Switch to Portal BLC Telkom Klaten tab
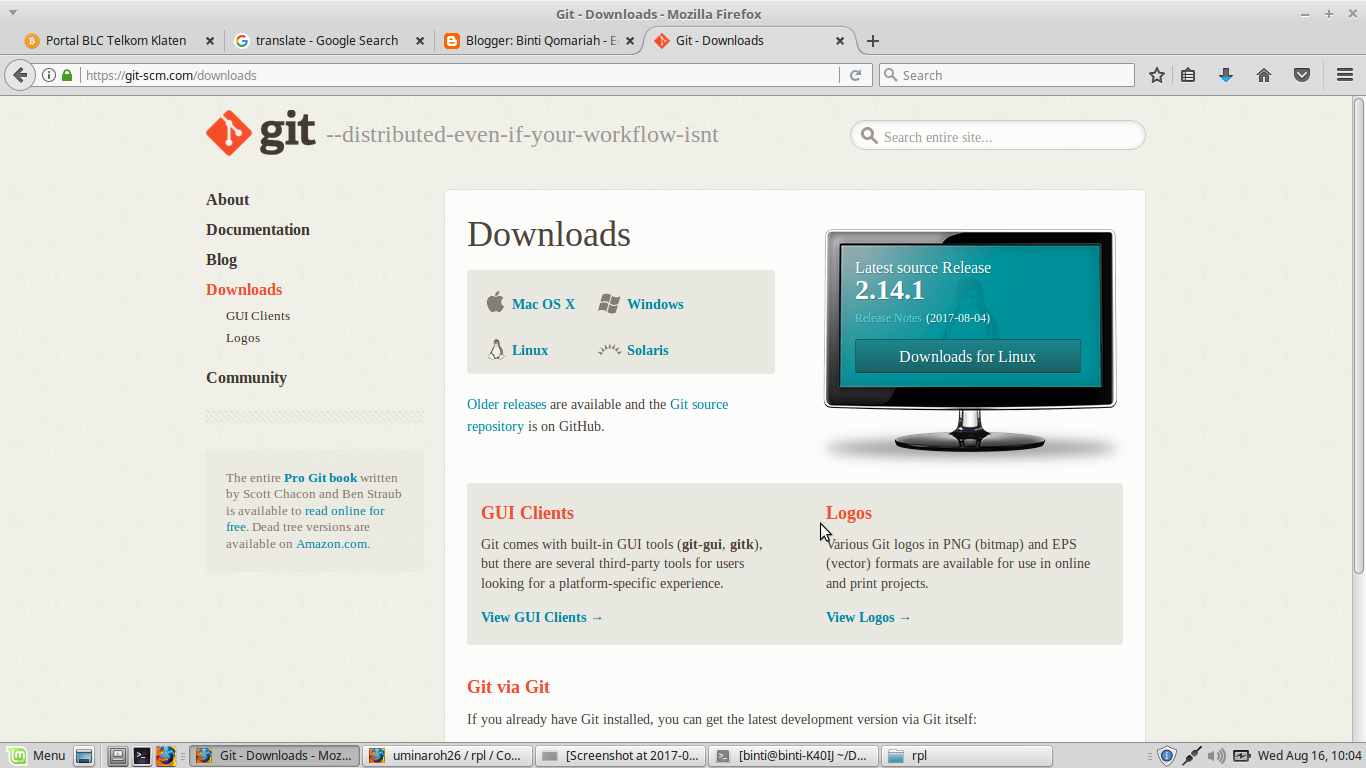The image size is (1366, 768). (x=118, y=41)
